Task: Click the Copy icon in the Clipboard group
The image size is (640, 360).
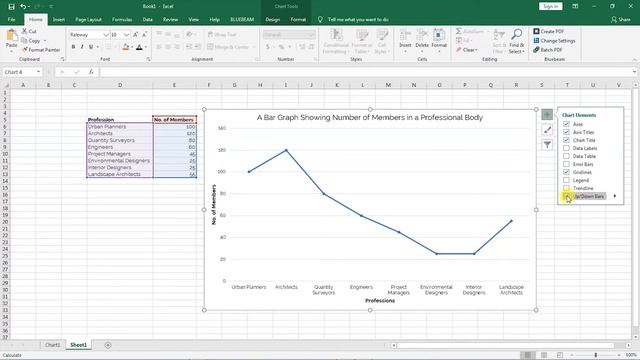Action: point(24,40)
